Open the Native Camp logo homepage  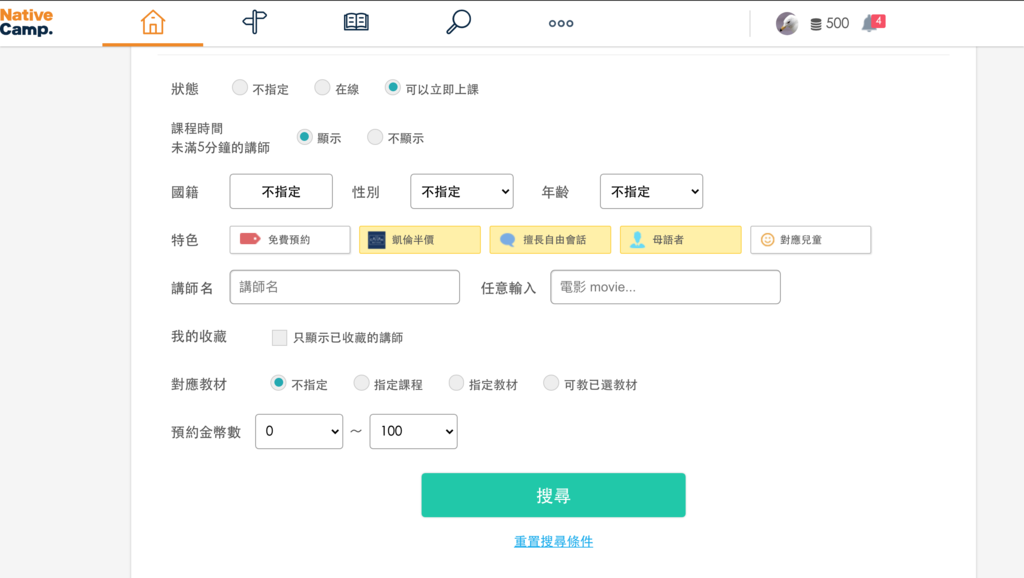[27, 23]
